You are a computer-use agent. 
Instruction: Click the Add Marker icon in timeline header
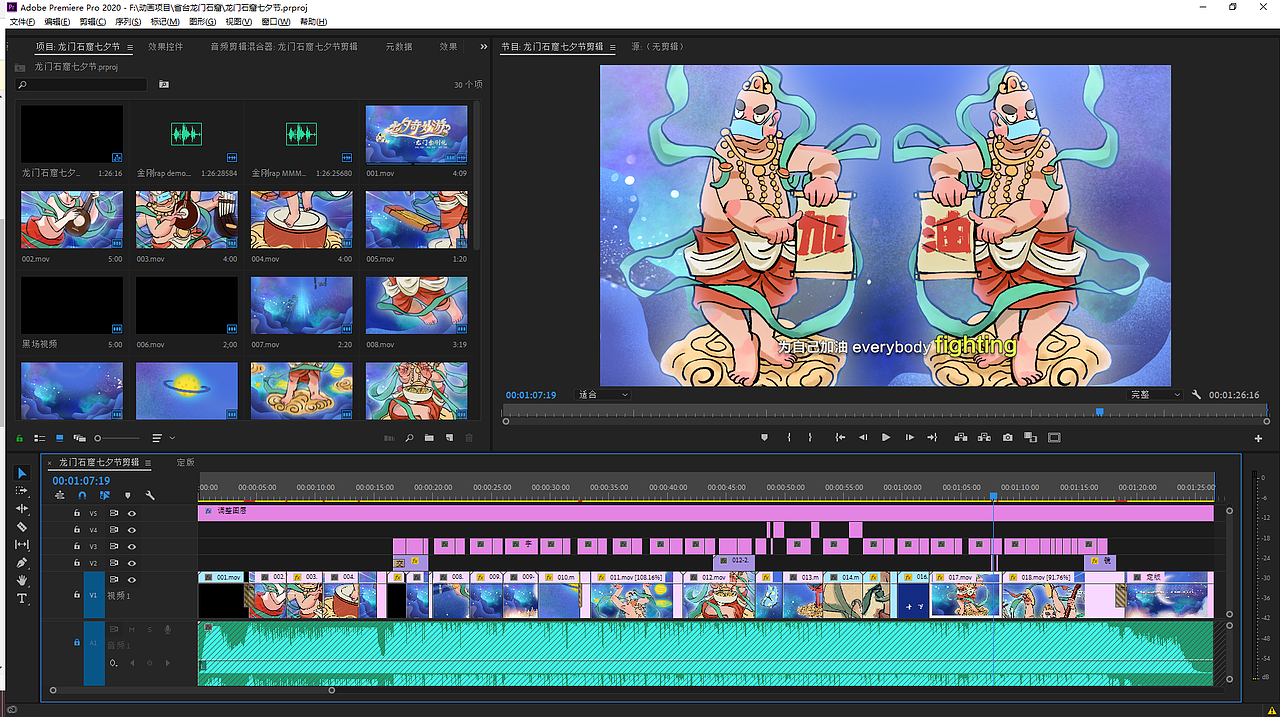(127, 495)
